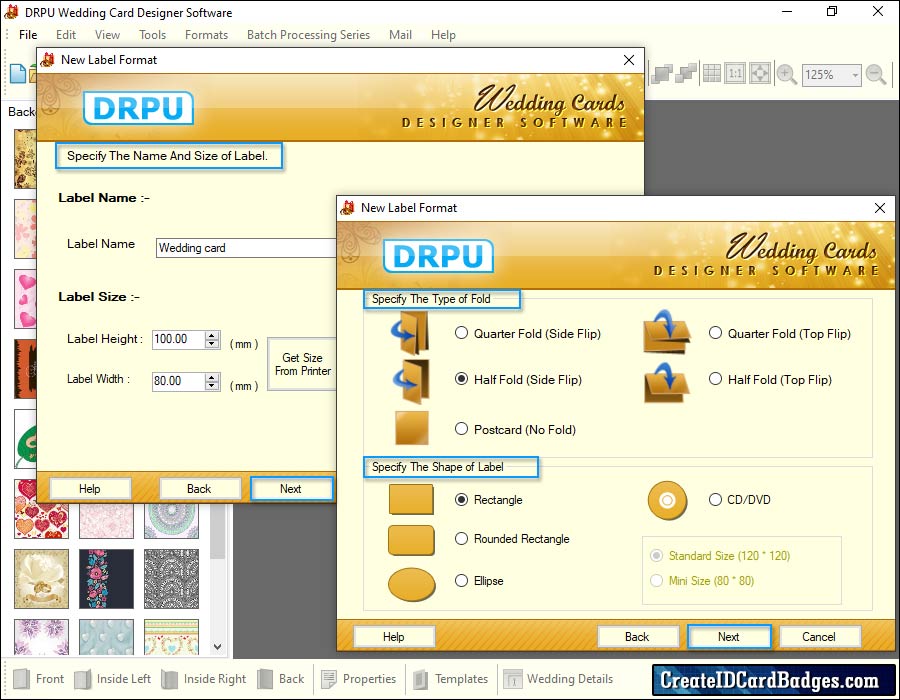Viewport: 900px width, 700px height.
Task: Switch to the Inside Left card side
Action: [112, 679]
